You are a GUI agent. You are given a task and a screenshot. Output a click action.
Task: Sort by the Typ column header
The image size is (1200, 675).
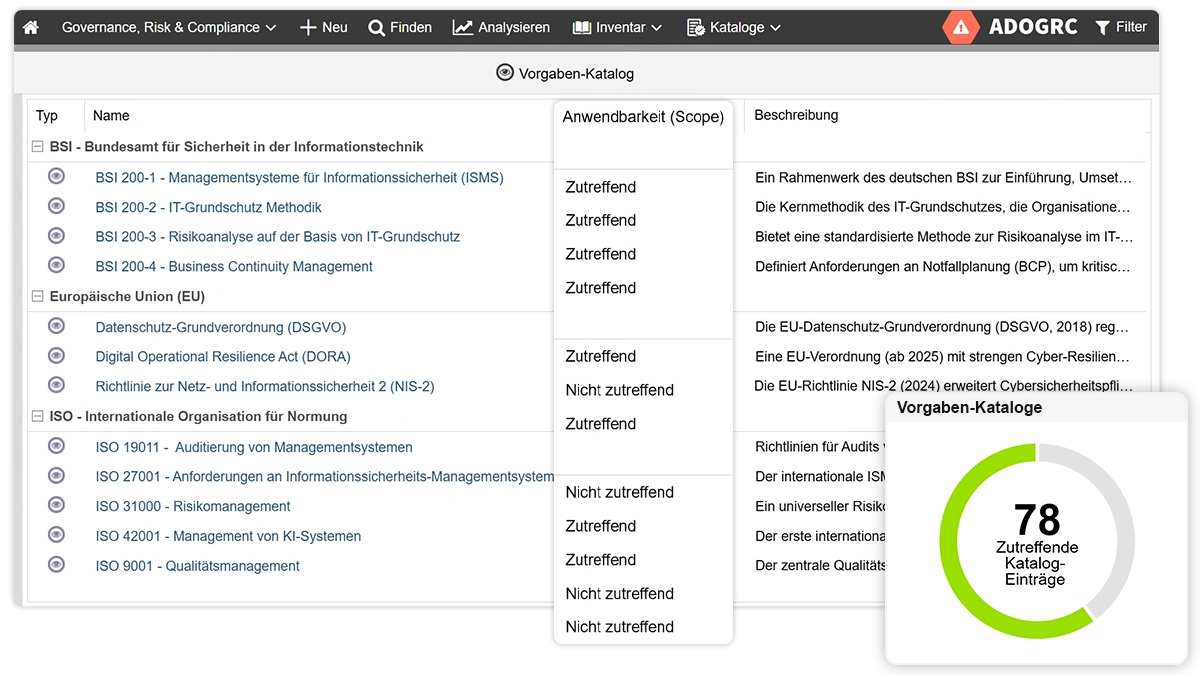[47, 116]
